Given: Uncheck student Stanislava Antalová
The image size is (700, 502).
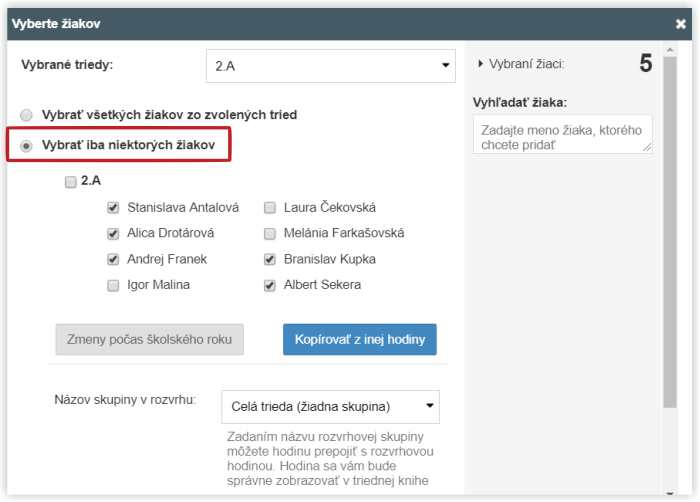Looking at the screenshot, I should click(x=114, y=208).
